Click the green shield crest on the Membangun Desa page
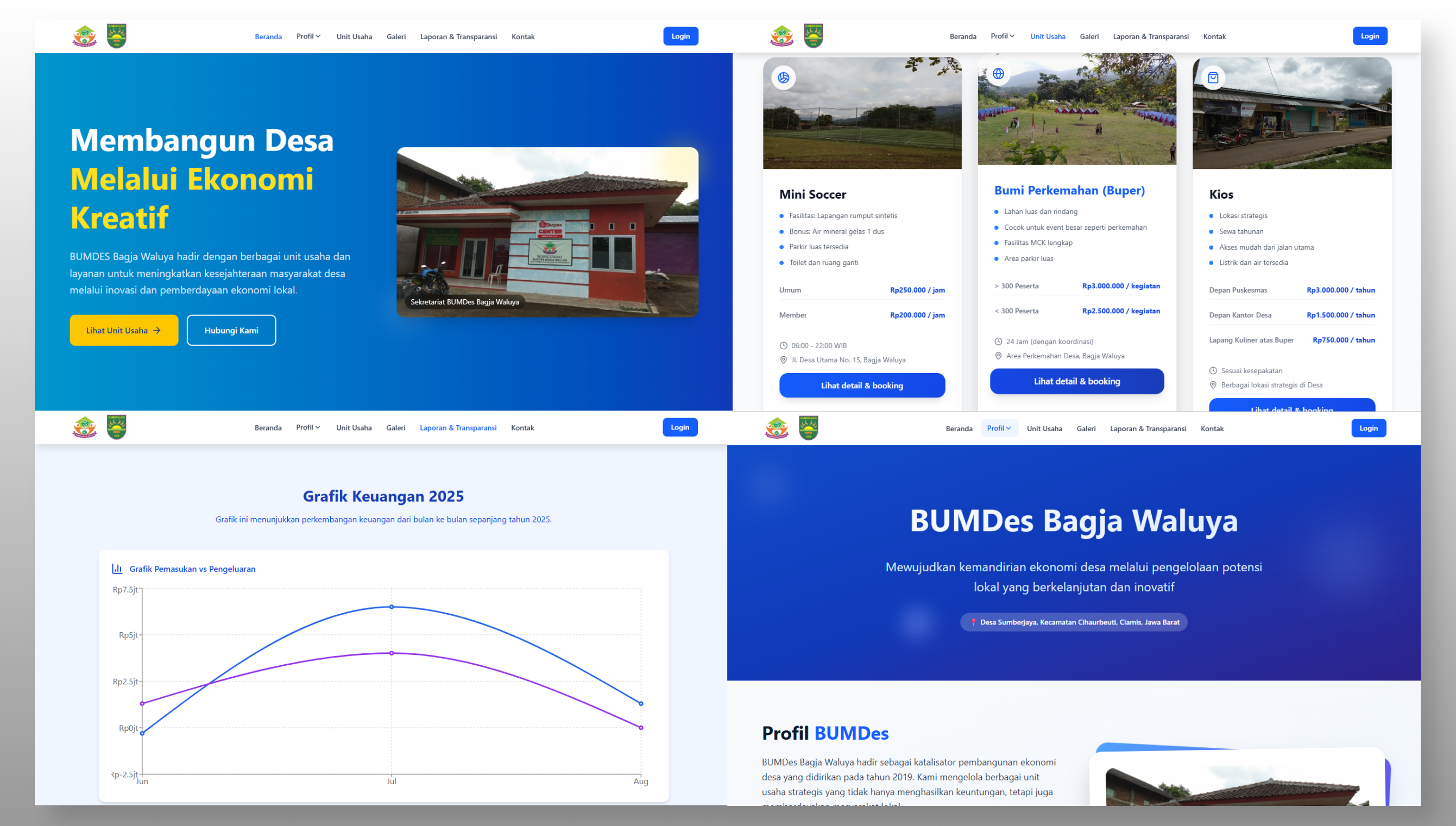This screenshot has height=826, width=1456. click(x=117, y=36)
